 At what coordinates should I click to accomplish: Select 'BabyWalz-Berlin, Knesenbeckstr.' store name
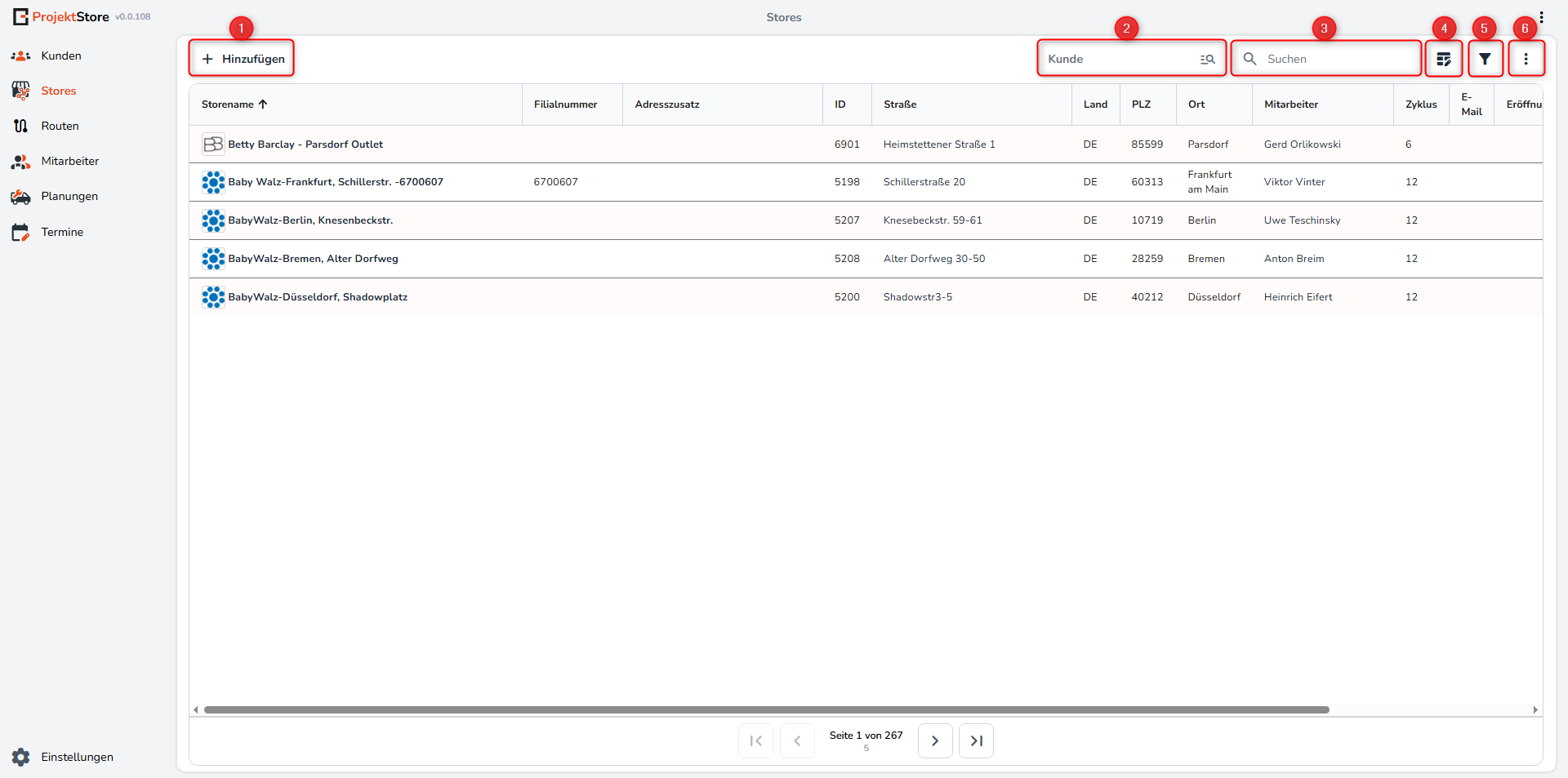click(x=310, y=220)
